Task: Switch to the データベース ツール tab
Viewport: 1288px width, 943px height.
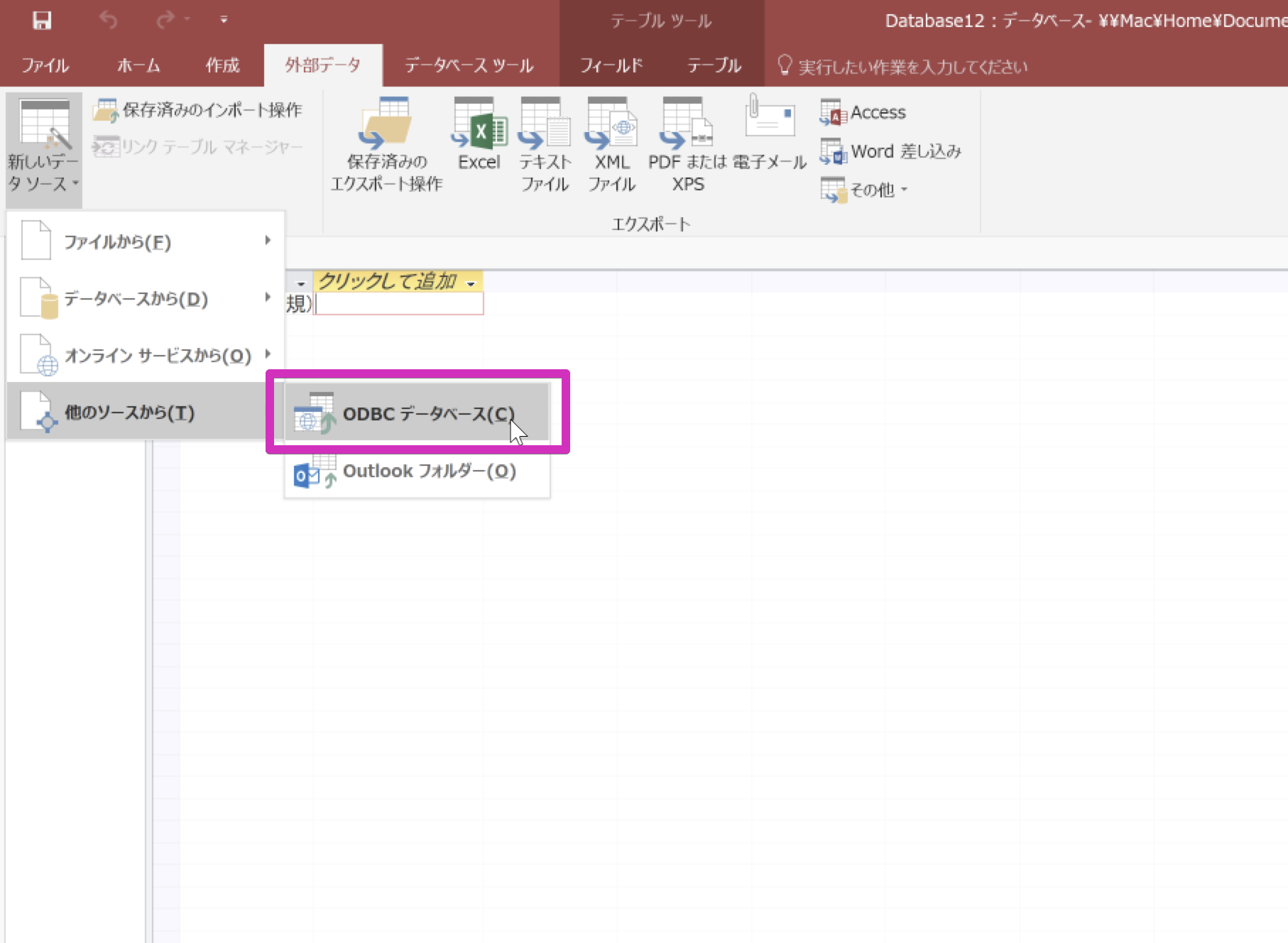Action: (x=469, y=65)
